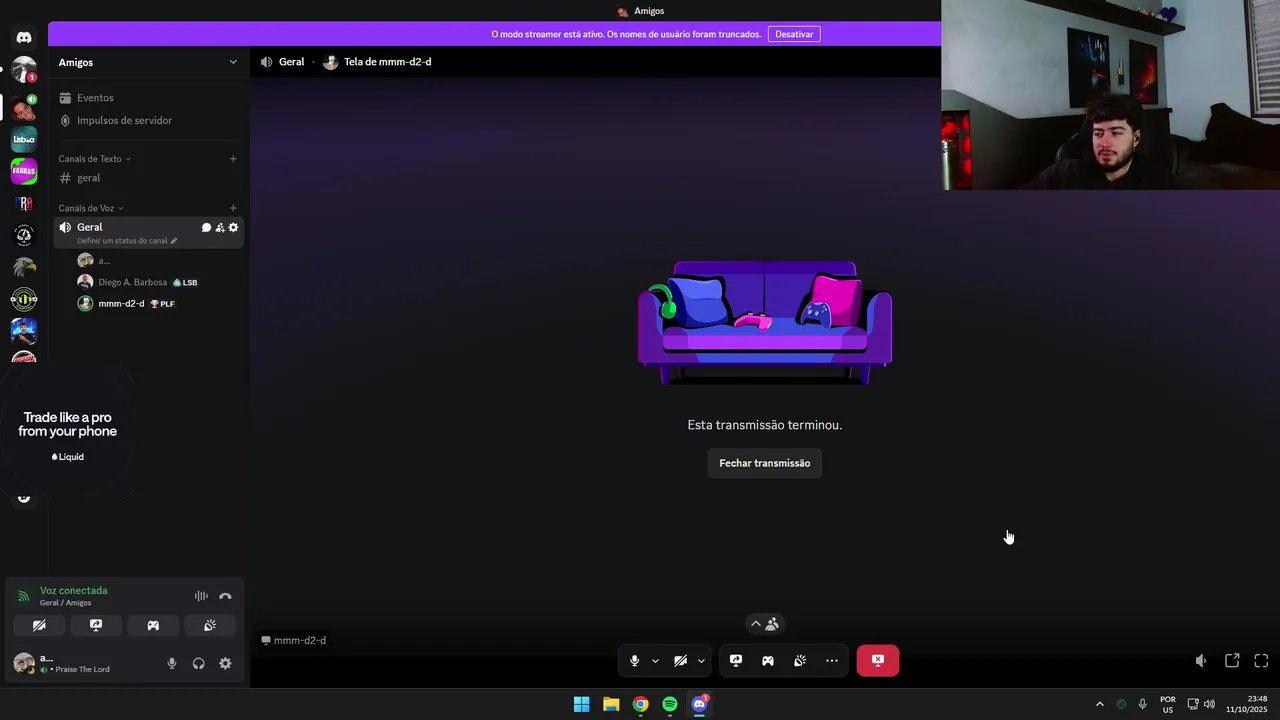Collapse the Canais de Voz category
The width and height of the screenshot is (1280, 720).
coord(91,208)
